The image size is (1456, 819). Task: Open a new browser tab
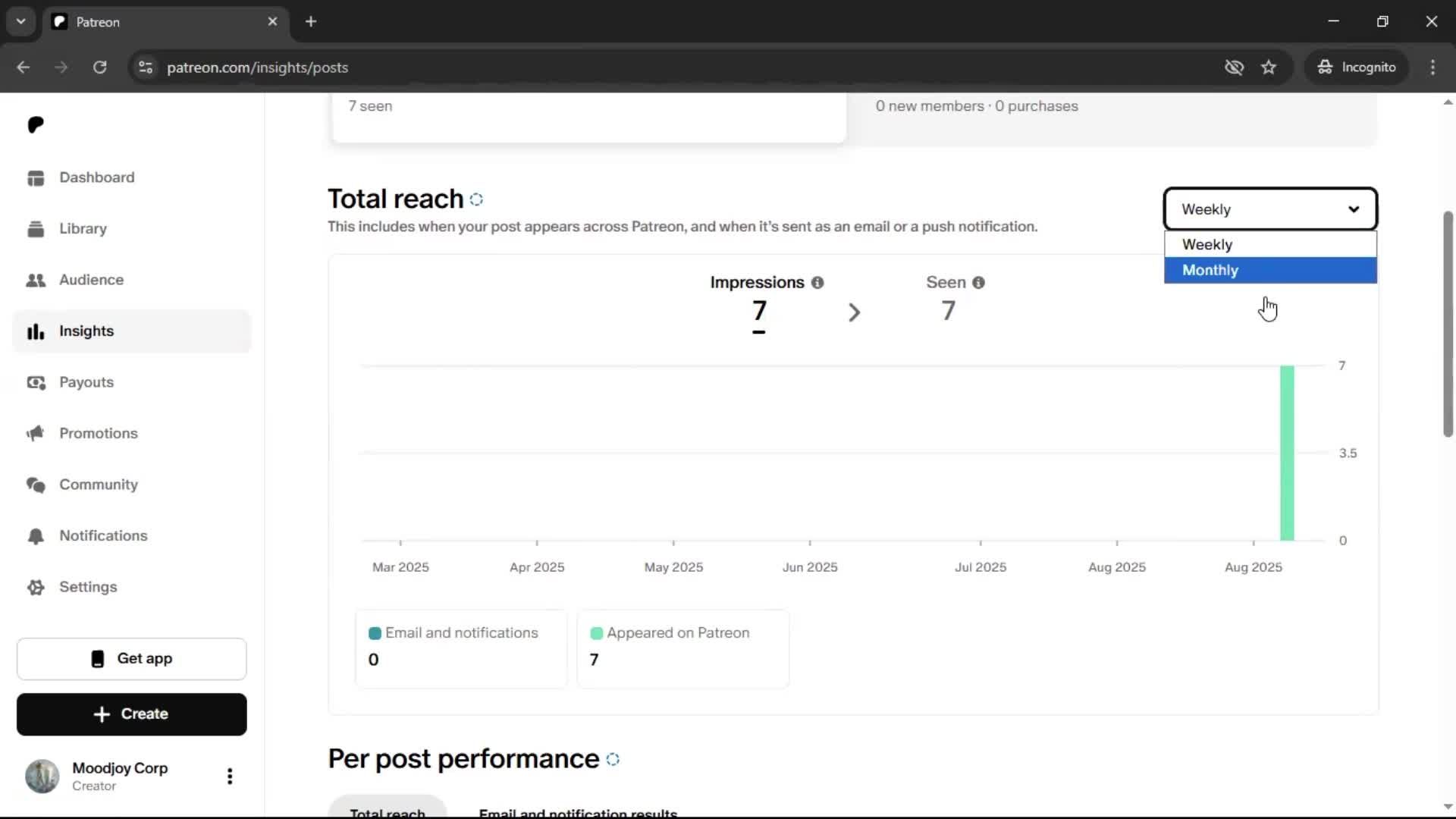click(x=310, y=21)
